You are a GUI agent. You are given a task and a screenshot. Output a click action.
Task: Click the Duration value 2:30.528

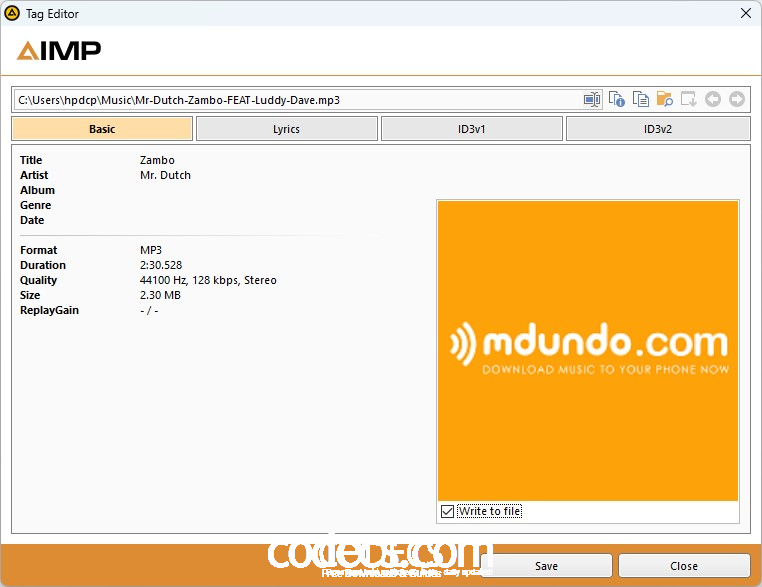(x=161, y=265)
